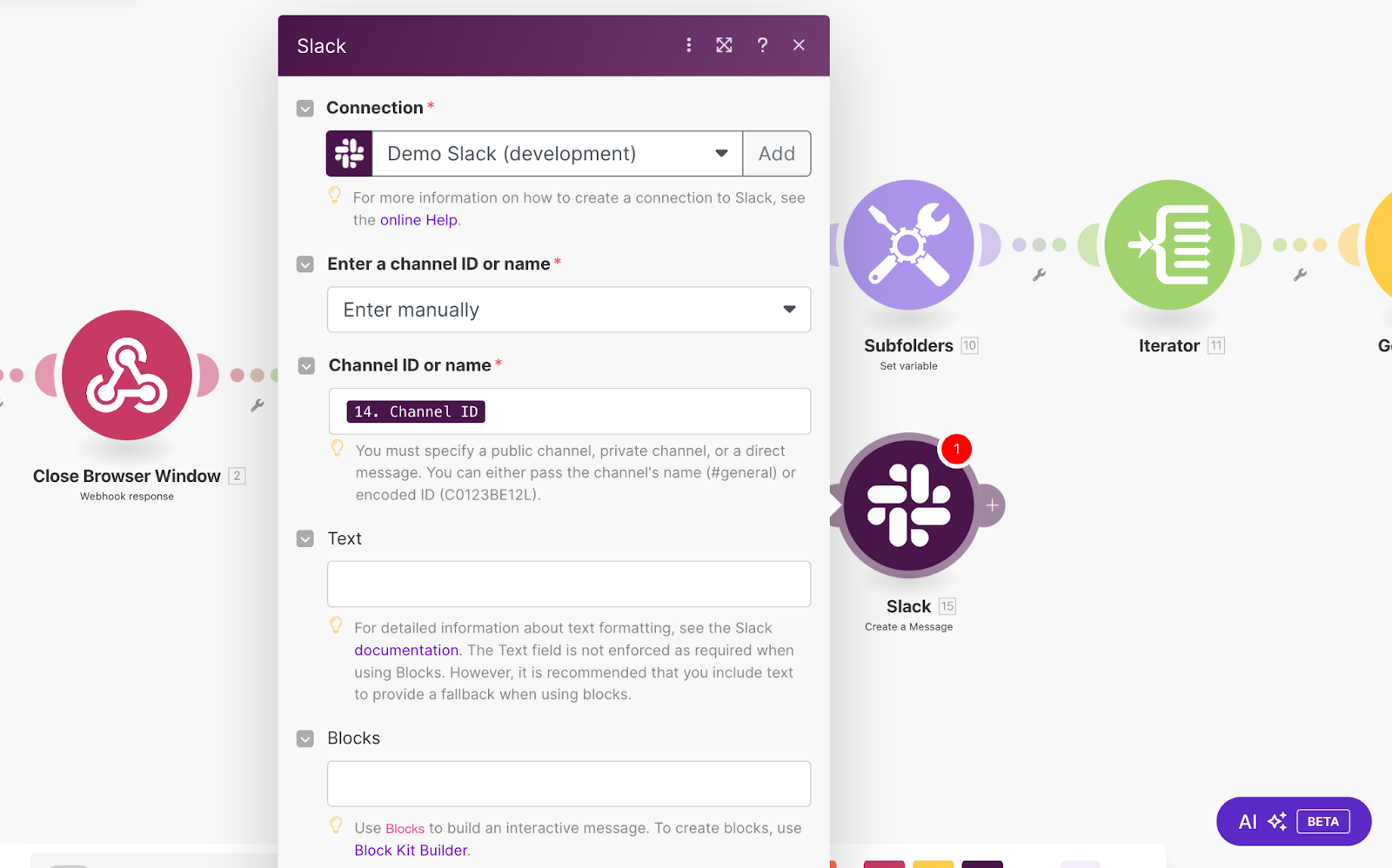Click the module number 10 badge
The image size is (1392, 868).
tap(970, 345)
